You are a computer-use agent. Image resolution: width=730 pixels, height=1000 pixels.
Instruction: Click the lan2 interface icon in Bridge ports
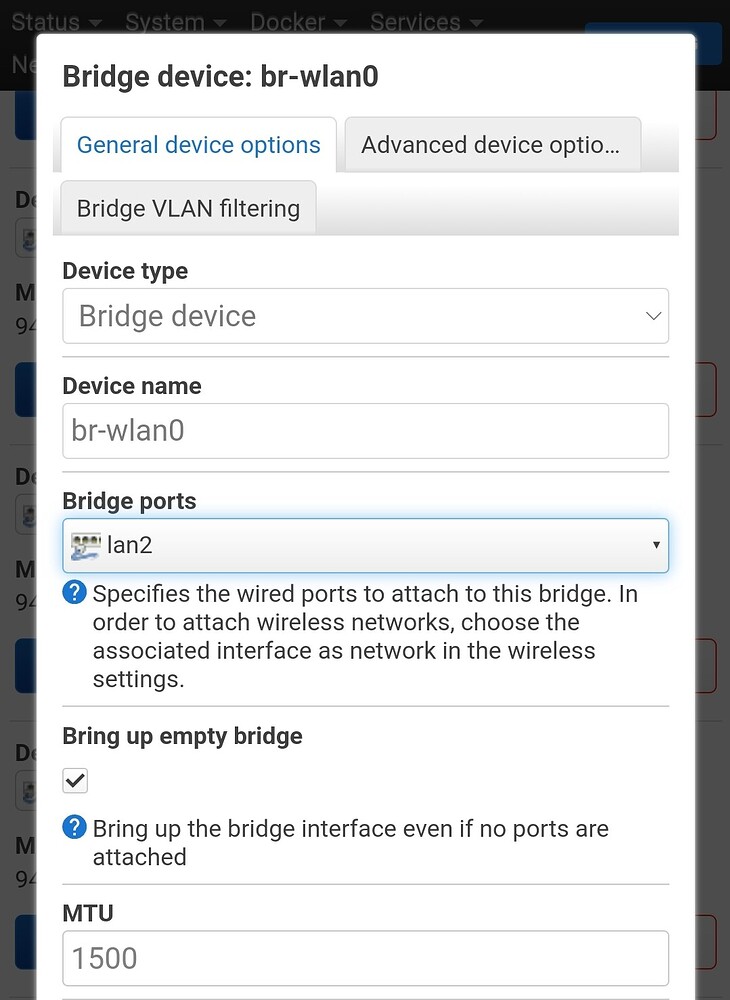pyautogui.click(x=88, y=544)
